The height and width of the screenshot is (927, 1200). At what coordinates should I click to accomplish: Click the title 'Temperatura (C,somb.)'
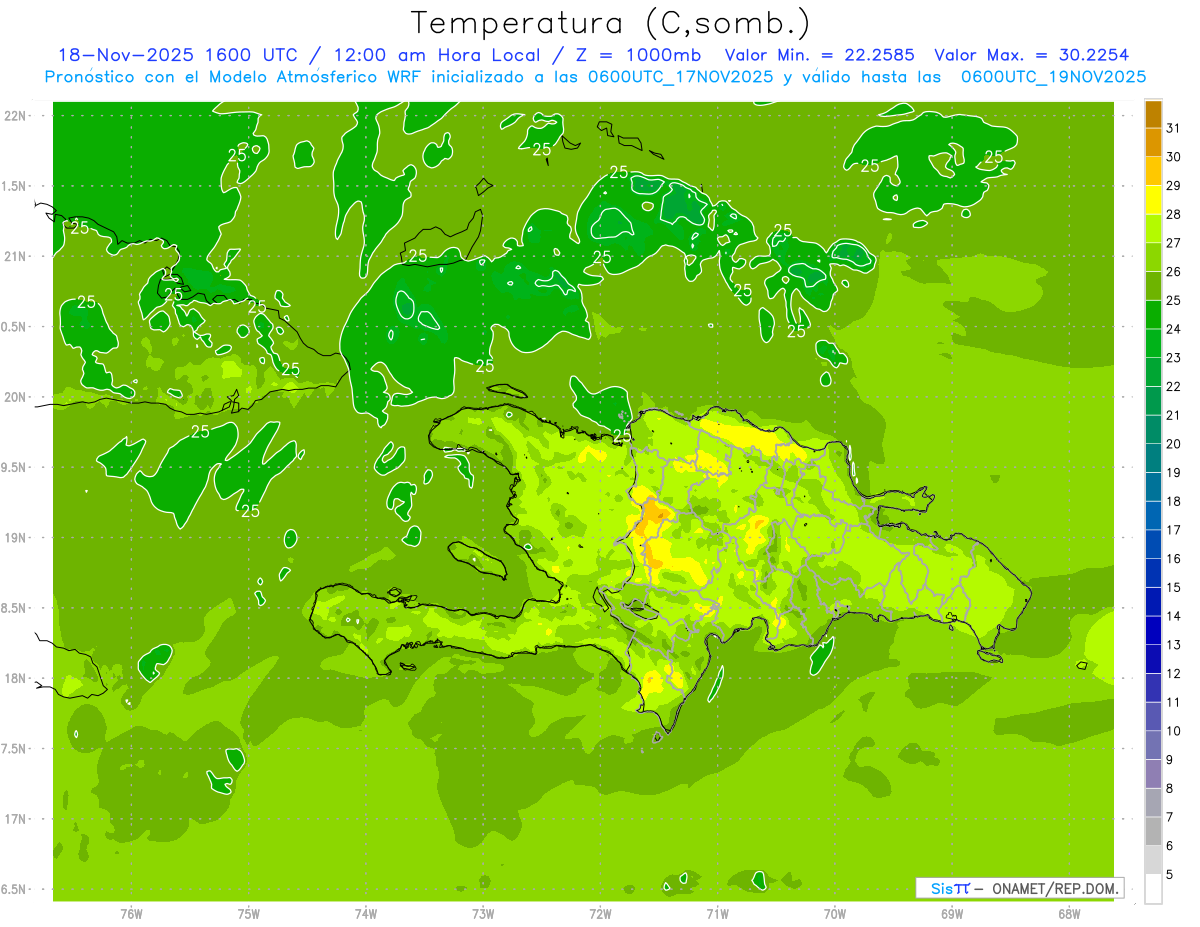(611, 23)
